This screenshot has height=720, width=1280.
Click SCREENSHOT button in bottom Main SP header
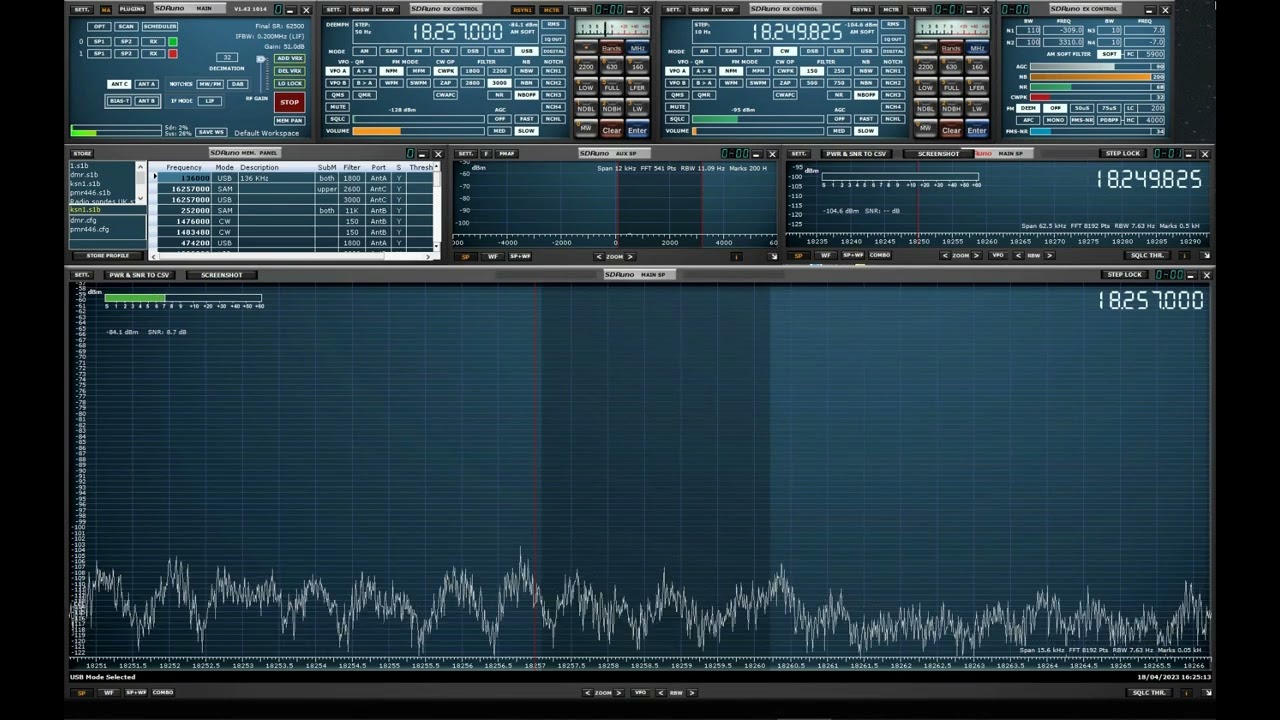tap(221, 275)
